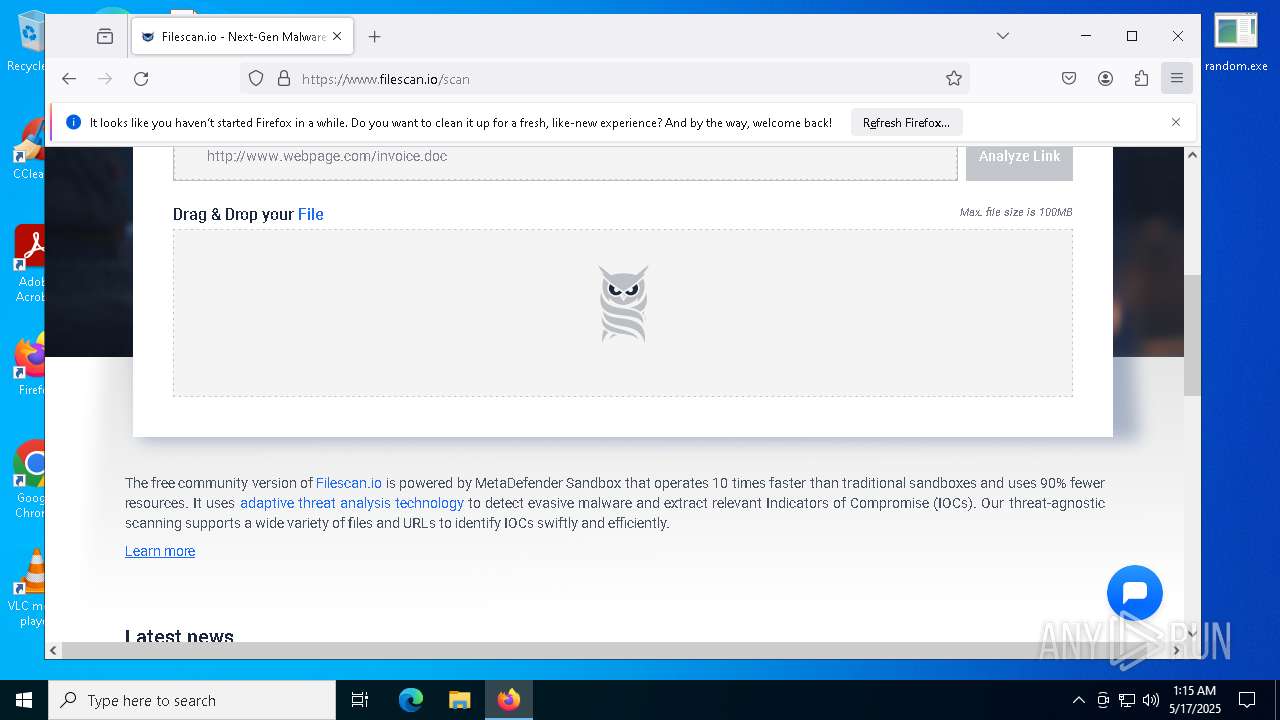Screen dimensions: 1280x720
Task: Select the Google Chrome desktop shortcut
Action: [x=30, y=480]
